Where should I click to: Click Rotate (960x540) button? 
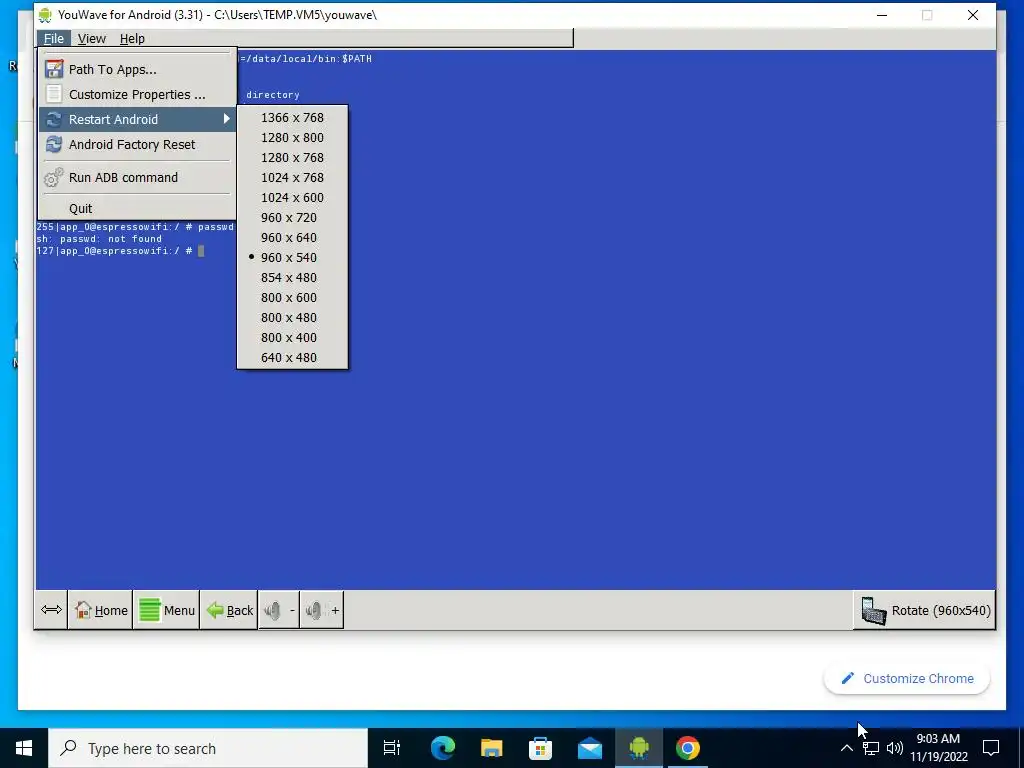click(x=925, y=610)
